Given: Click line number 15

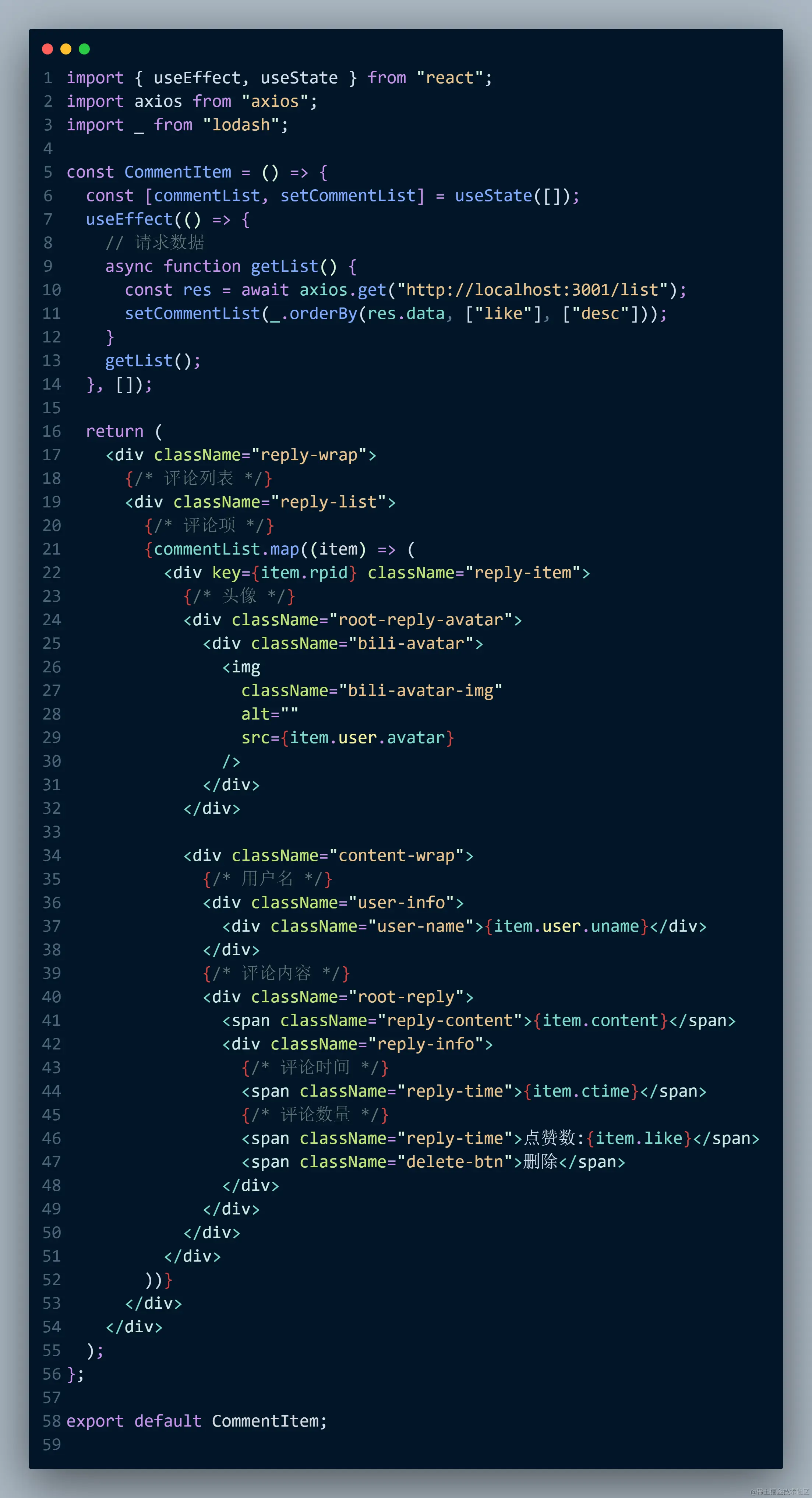Looking at the screenshot, I should [51, 408].
